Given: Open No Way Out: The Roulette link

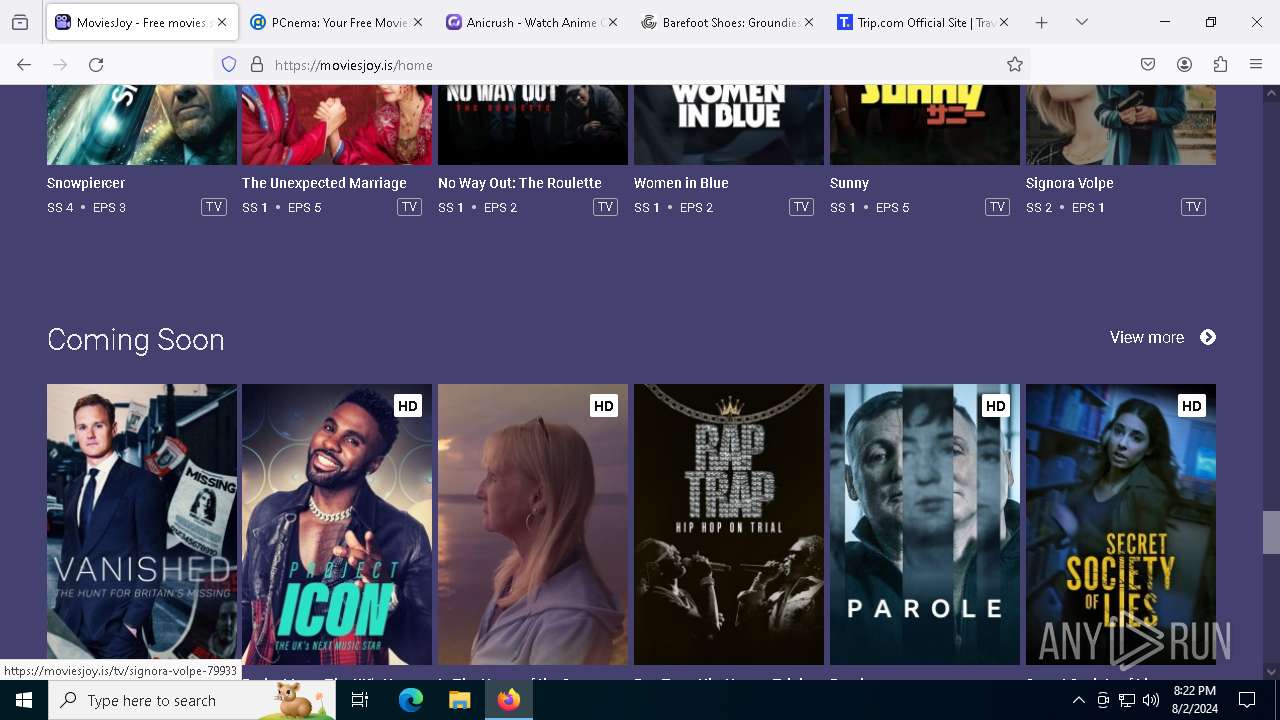Looking at the screenshot, I should (520, 183).
